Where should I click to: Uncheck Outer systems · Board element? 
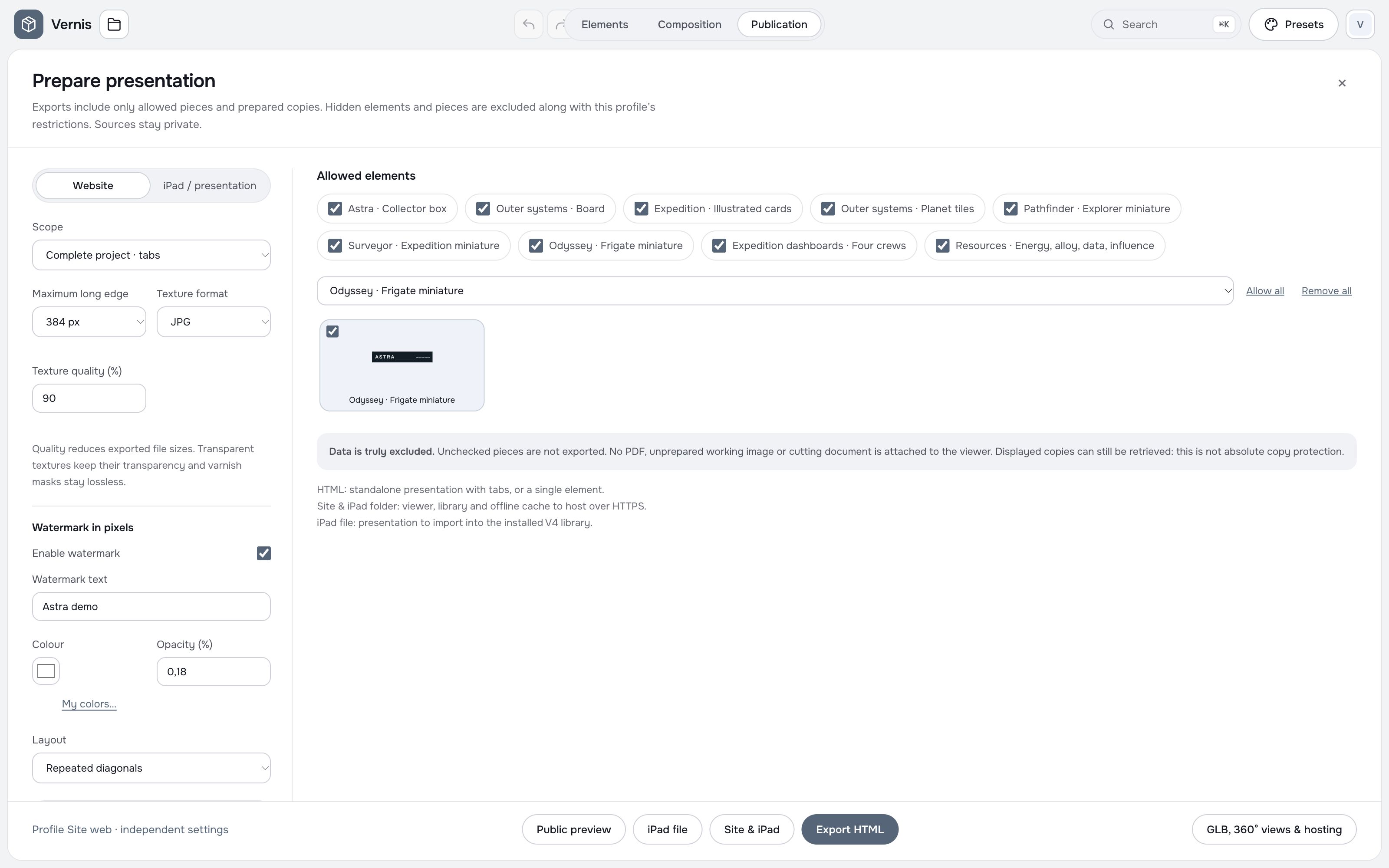483,208
